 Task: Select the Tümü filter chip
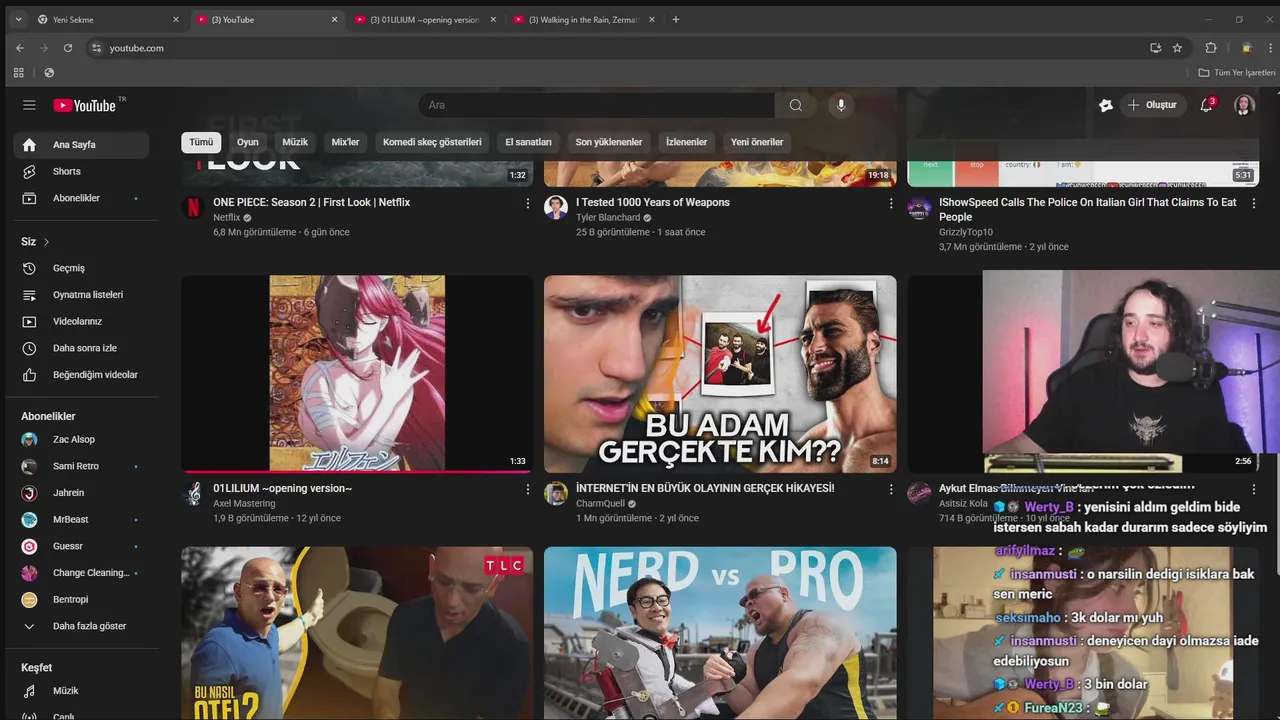201,142
